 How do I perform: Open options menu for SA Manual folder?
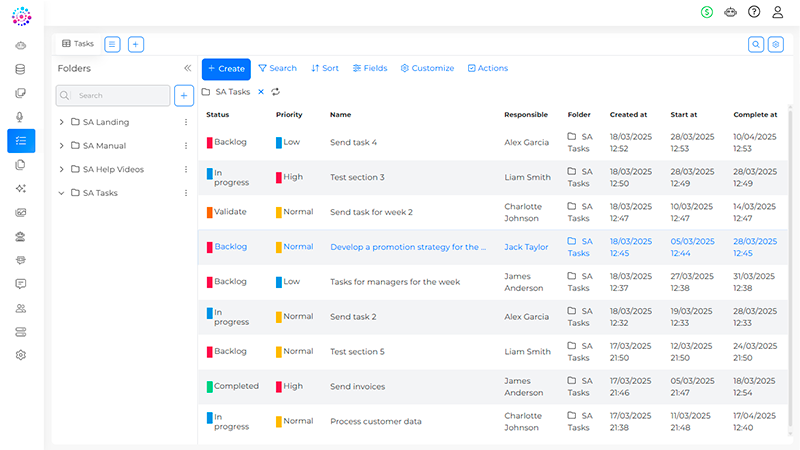click(x=186, y=145)
